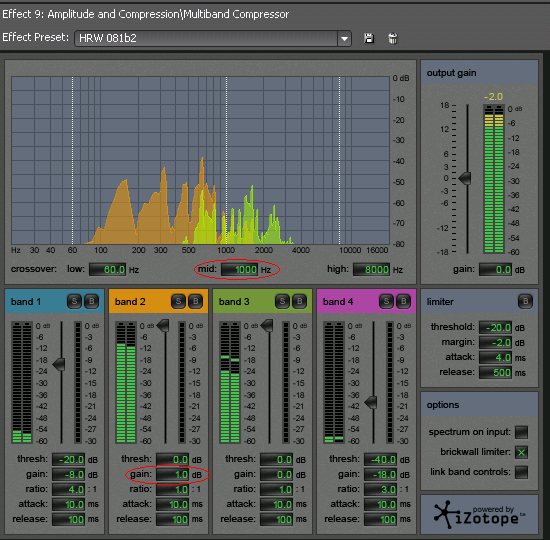
Task: Click the band 1 attack 10.0 field
Action: pyautogui.click(x=68, y=504)
